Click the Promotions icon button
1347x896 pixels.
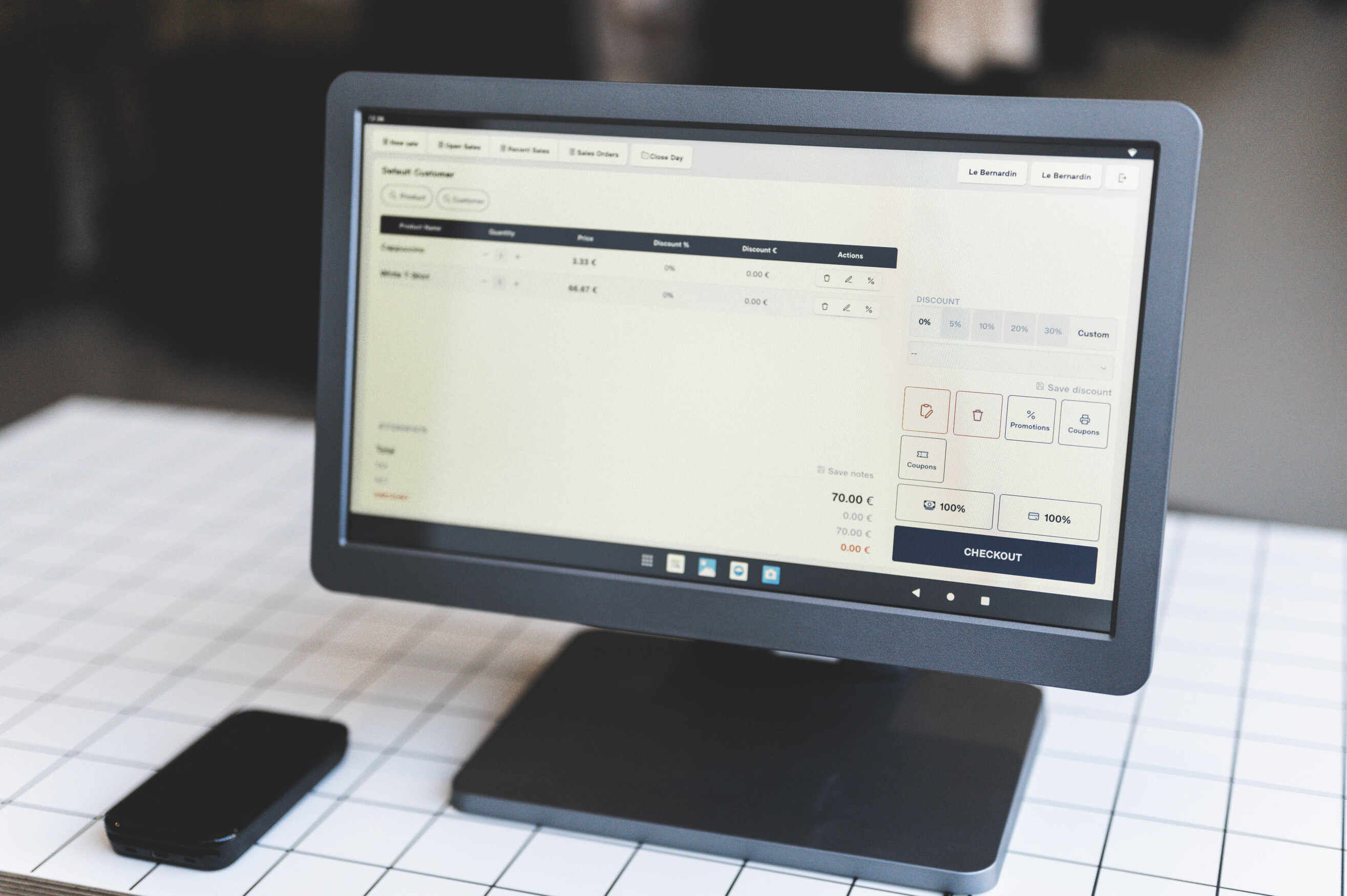point(1030,419)
